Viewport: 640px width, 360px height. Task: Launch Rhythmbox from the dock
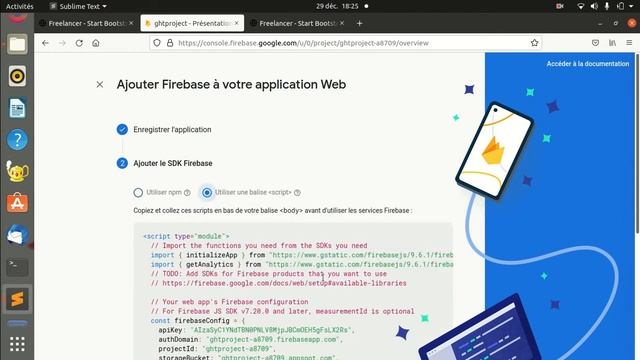tap(17, 76)
